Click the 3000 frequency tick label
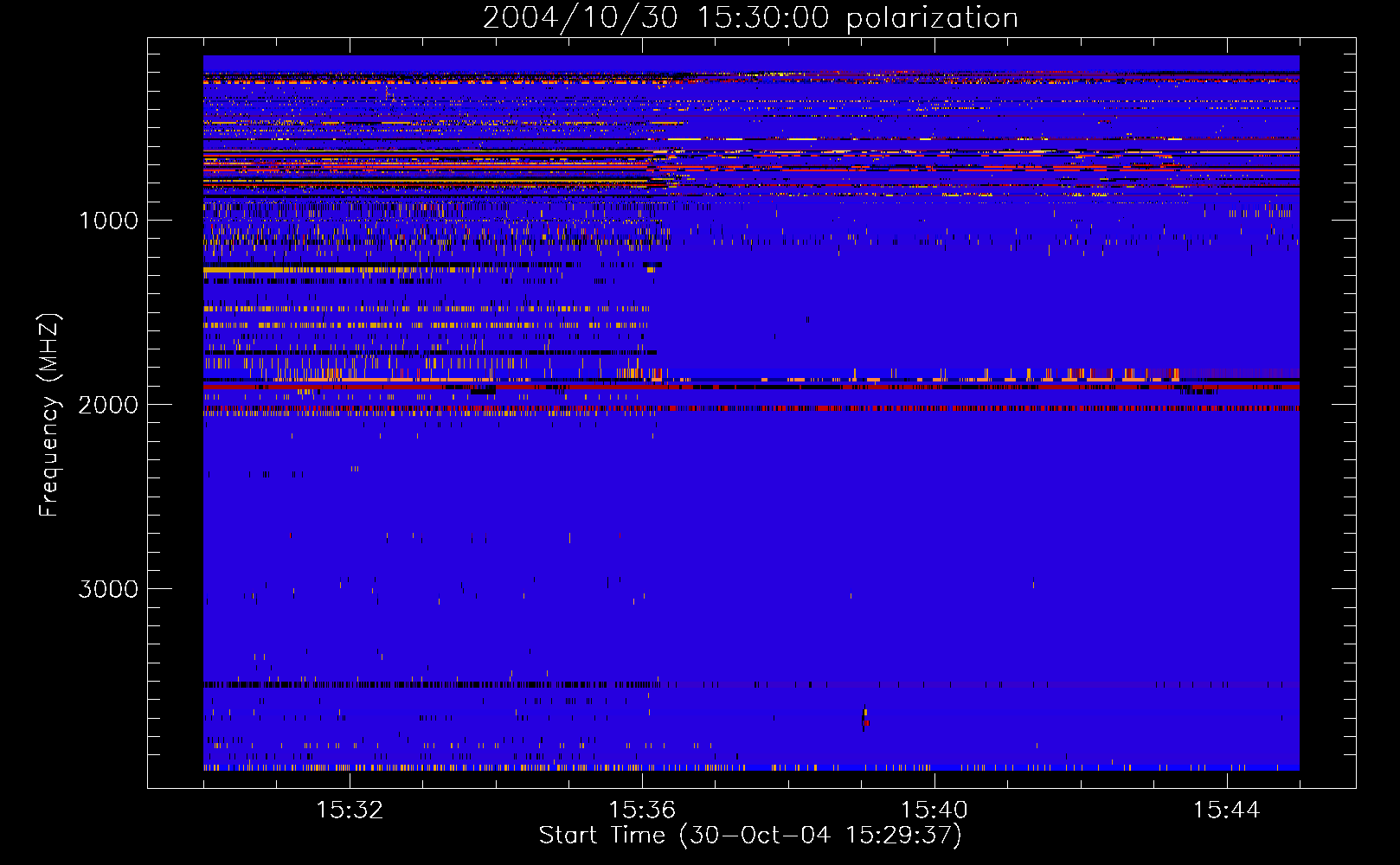1400x865 pixels. [x=109, y=589]
